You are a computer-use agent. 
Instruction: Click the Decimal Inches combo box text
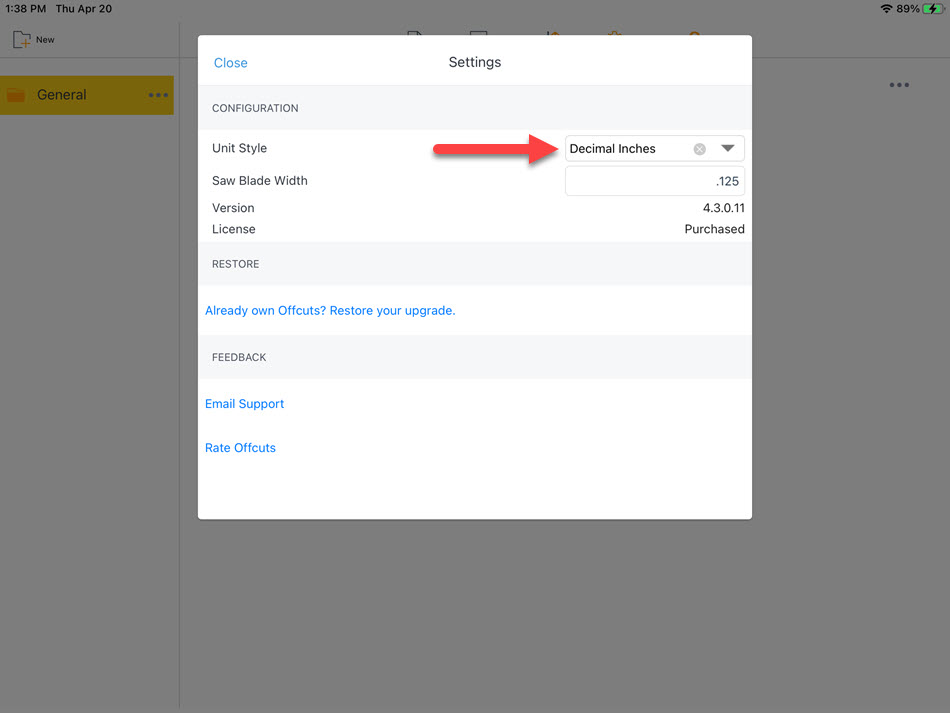613,148
